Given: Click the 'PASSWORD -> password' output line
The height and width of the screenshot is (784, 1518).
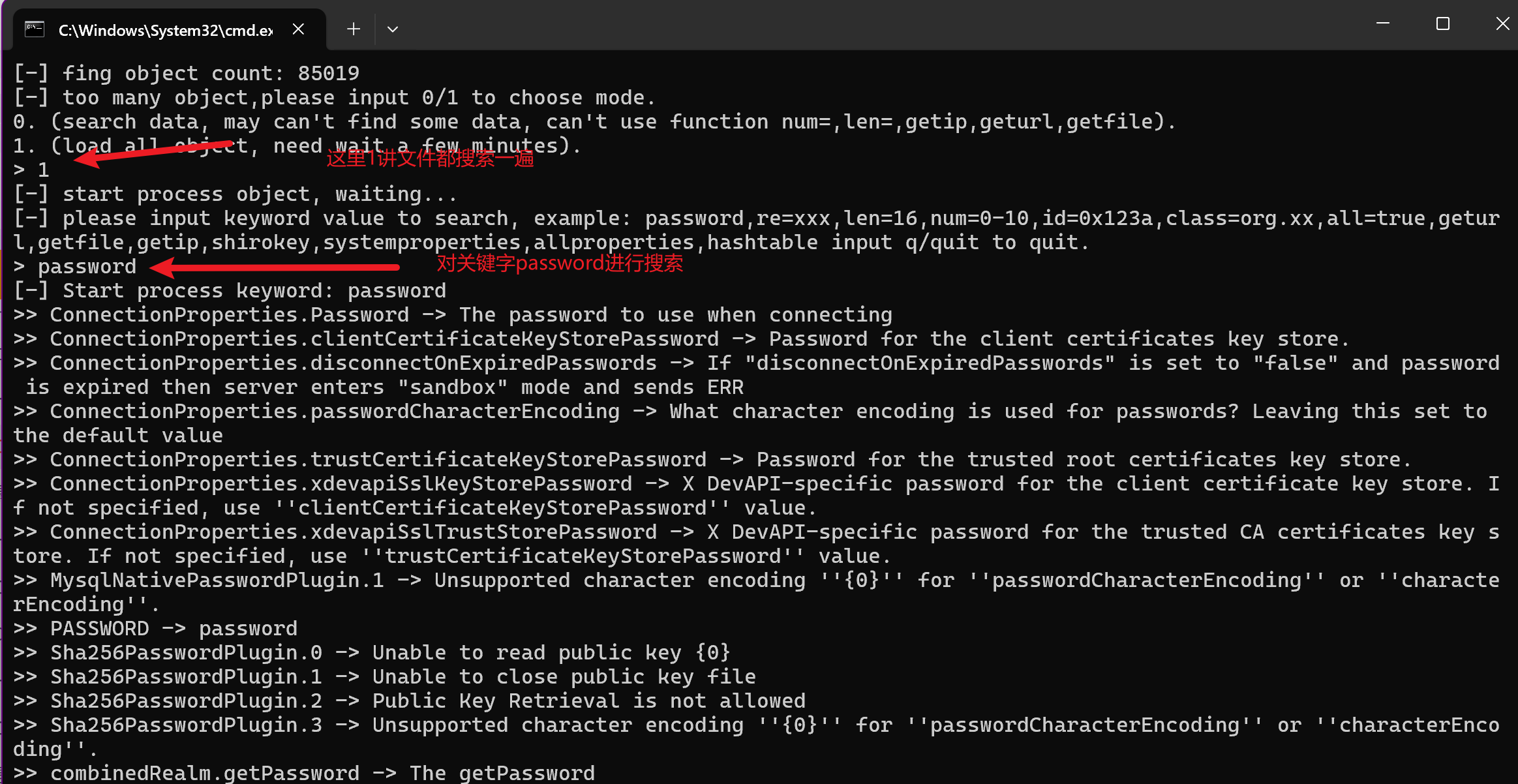Looking at the screenshot, I should (155, 629).
